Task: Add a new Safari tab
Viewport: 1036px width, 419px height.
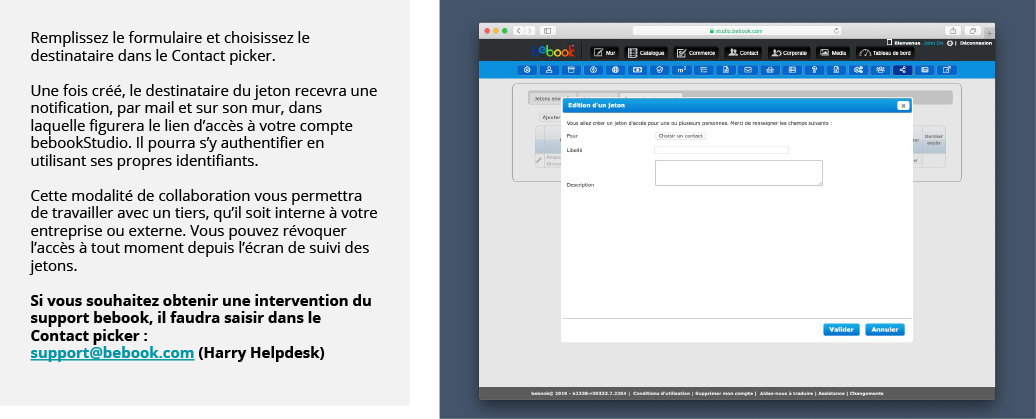Action: point(990,34)
